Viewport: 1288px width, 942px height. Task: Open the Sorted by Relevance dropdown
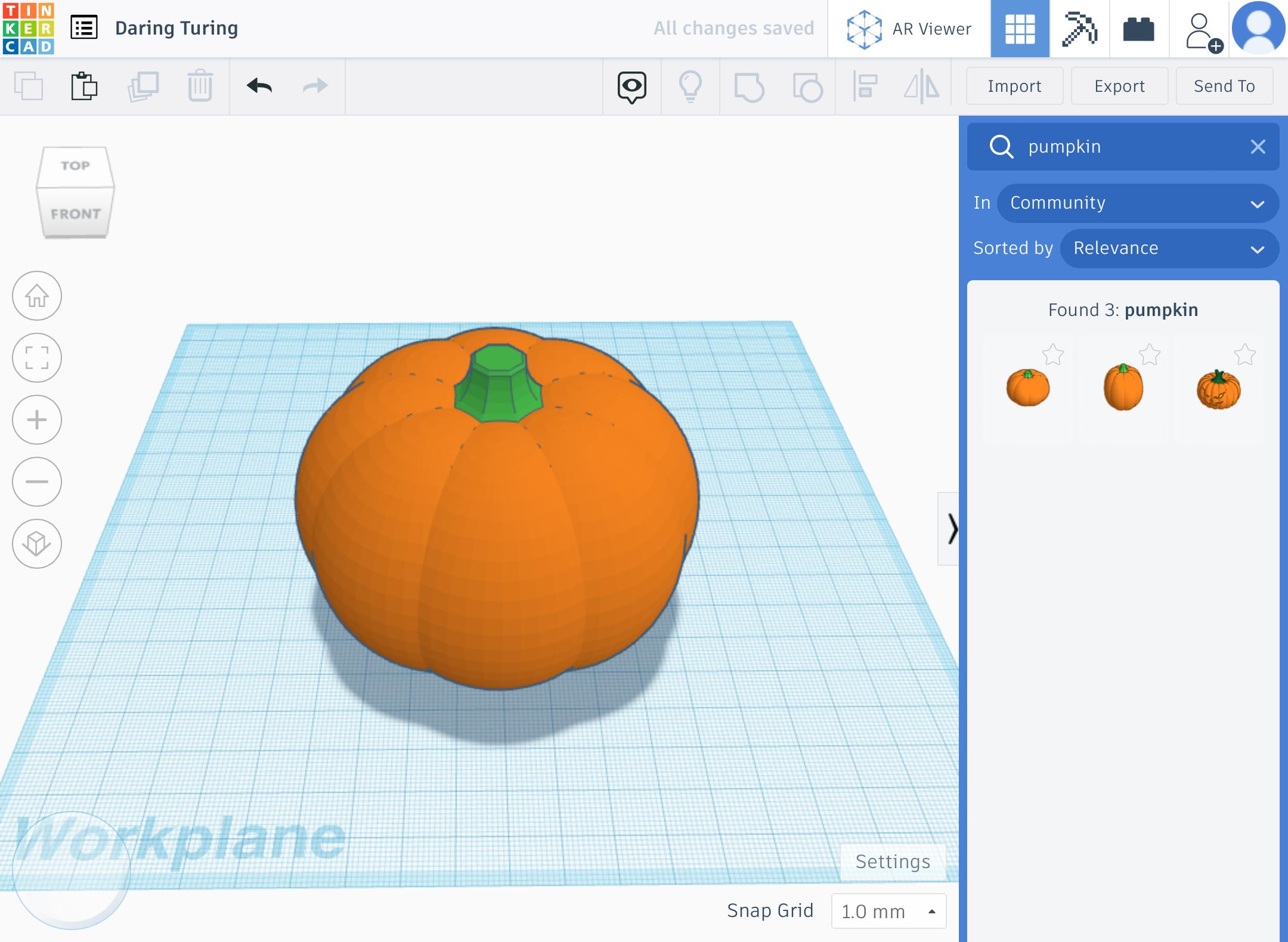click(1169, 248)
